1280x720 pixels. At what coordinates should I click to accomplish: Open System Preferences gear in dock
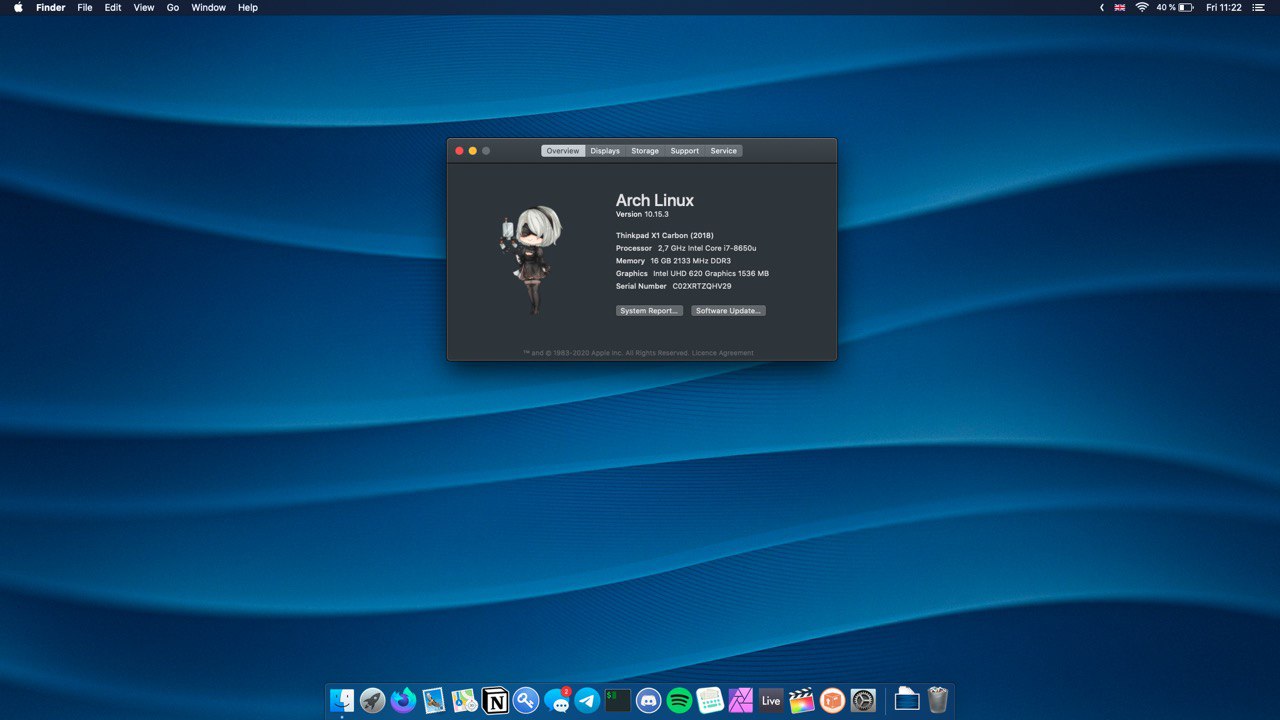(x=863, y=701)
